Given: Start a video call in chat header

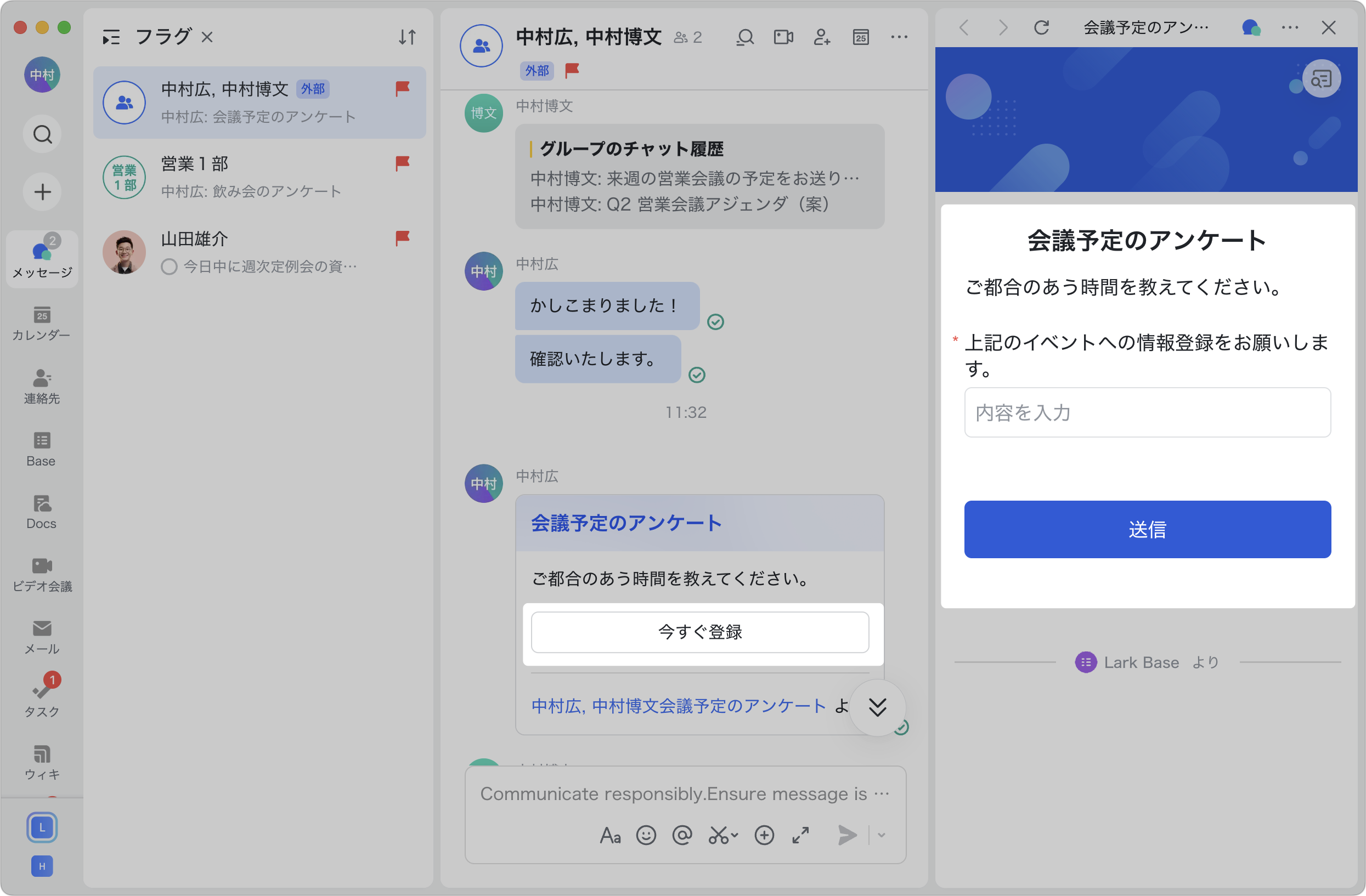Looking at the screenshot, I should tap(783, 37).
